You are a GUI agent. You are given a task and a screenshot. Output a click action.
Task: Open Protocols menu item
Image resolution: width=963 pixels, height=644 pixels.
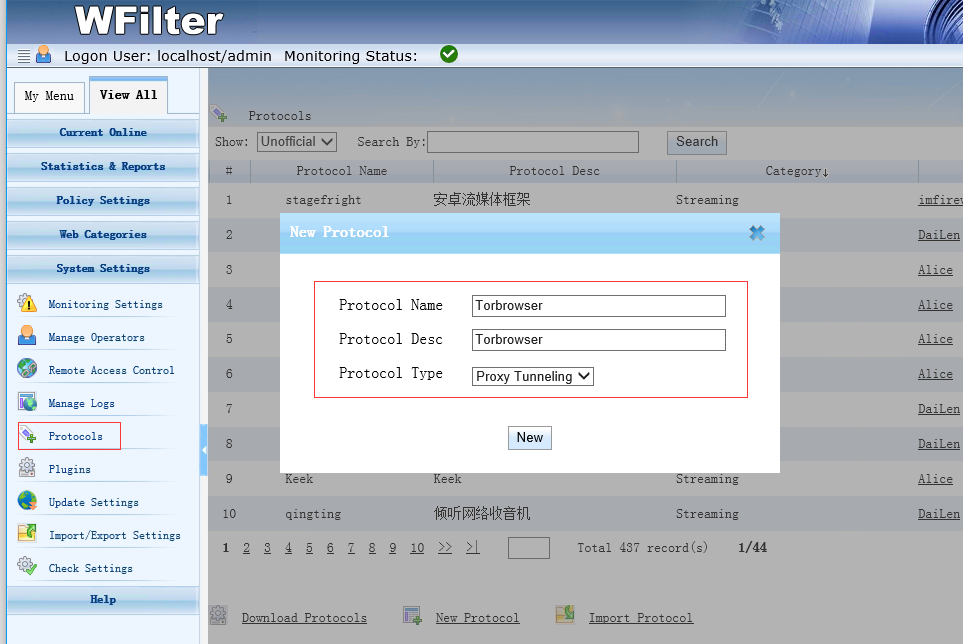tap(76, 436)
